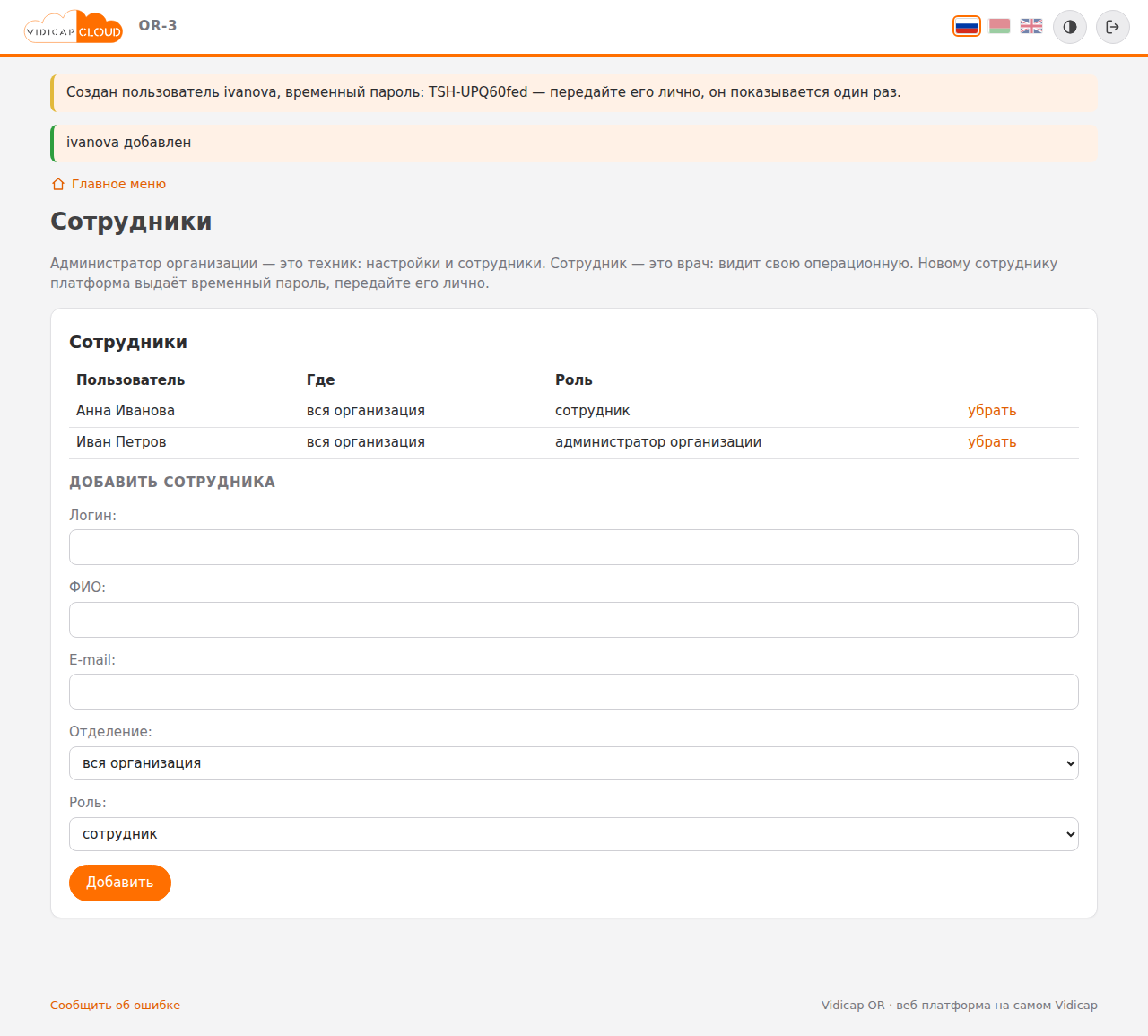Open Сообщить об ошибке link

coord(115,1006)
